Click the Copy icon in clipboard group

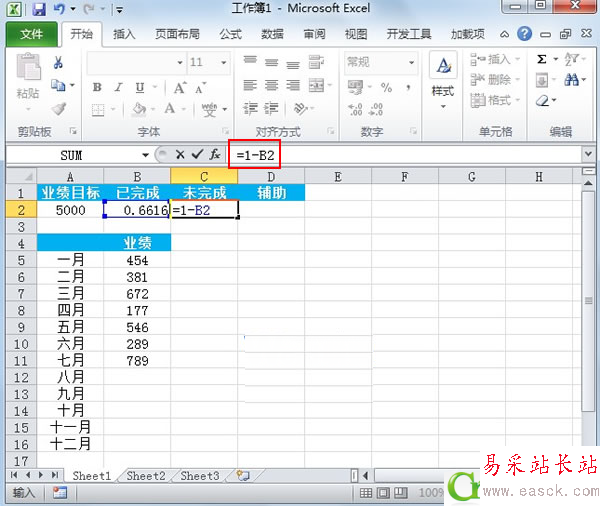58,85
